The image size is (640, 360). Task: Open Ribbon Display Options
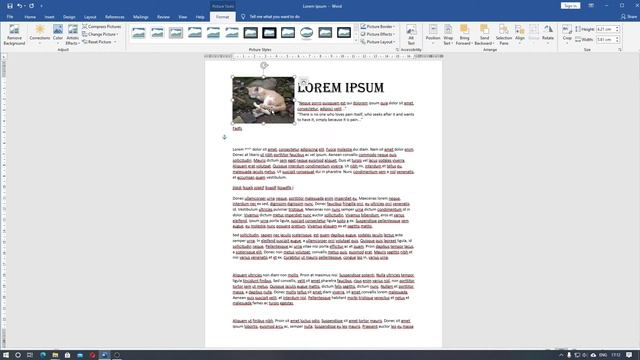pyautogui.click(x=591, y=6)
